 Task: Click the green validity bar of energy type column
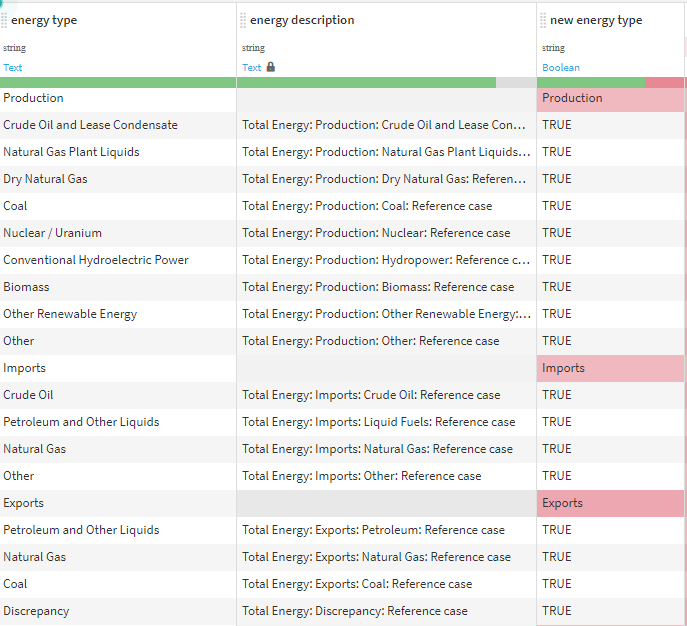(x=118, y=82)
